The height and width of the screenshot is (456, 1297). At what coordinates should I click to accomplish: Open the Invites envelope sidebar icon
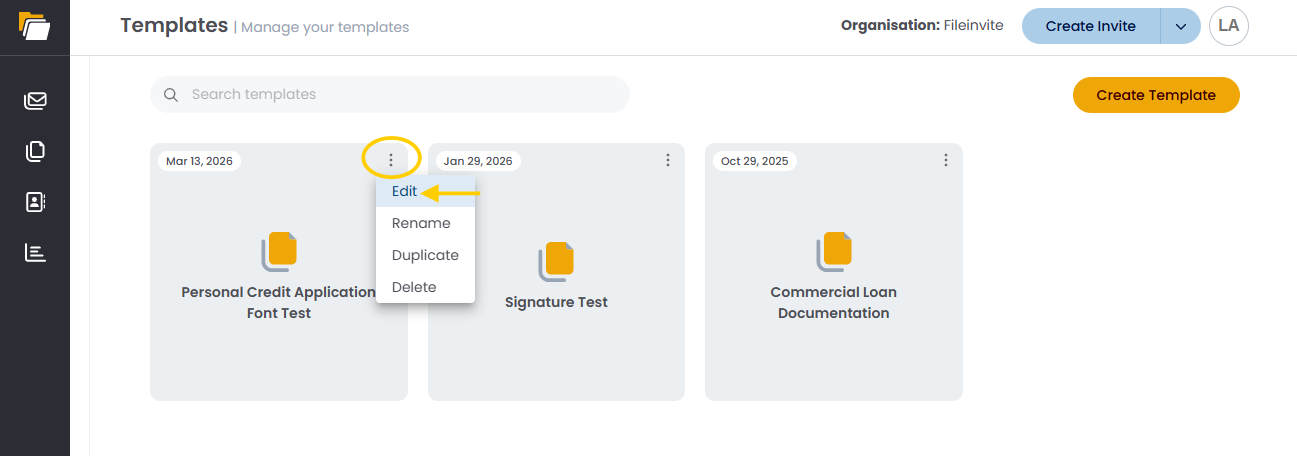click(x=36, y=100)
